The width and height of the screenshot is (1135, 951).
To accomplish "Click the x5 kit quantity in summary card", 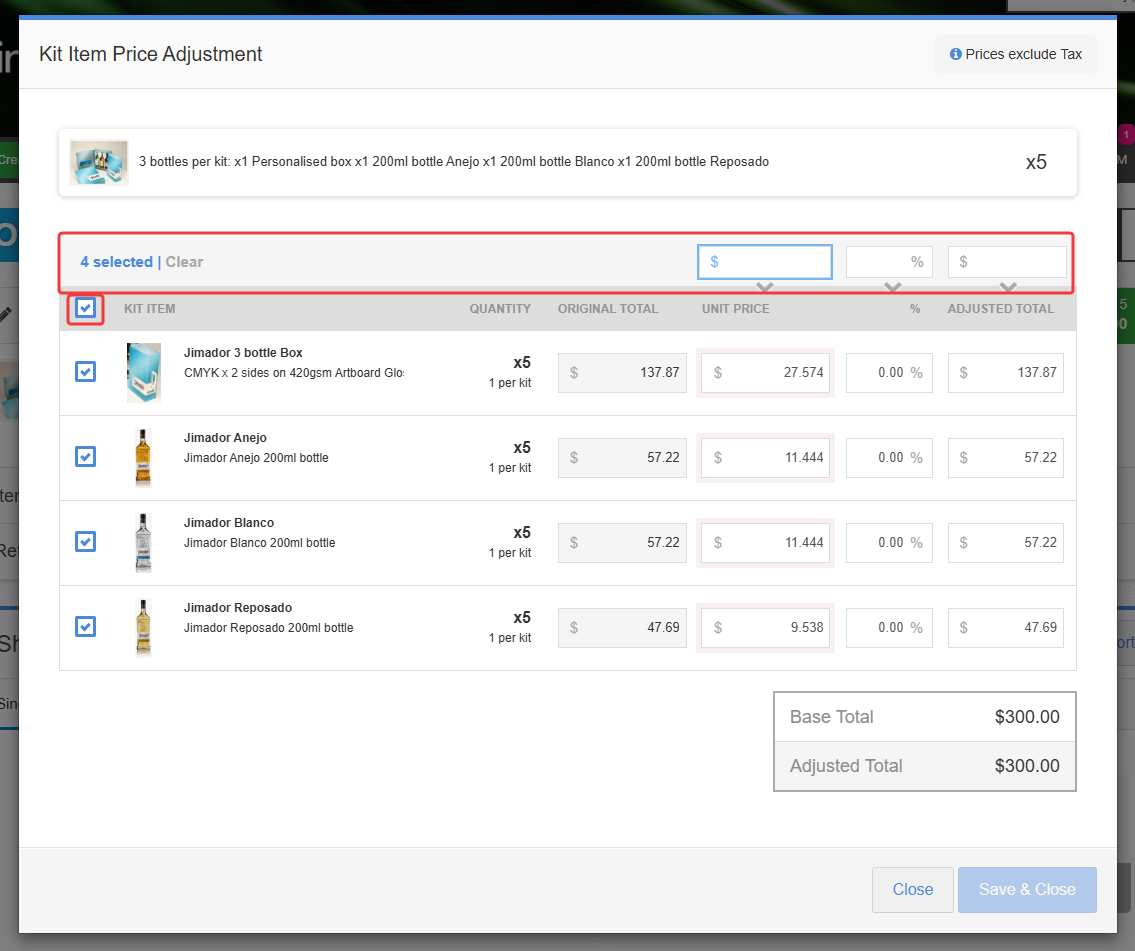I will coord(1036,162).
